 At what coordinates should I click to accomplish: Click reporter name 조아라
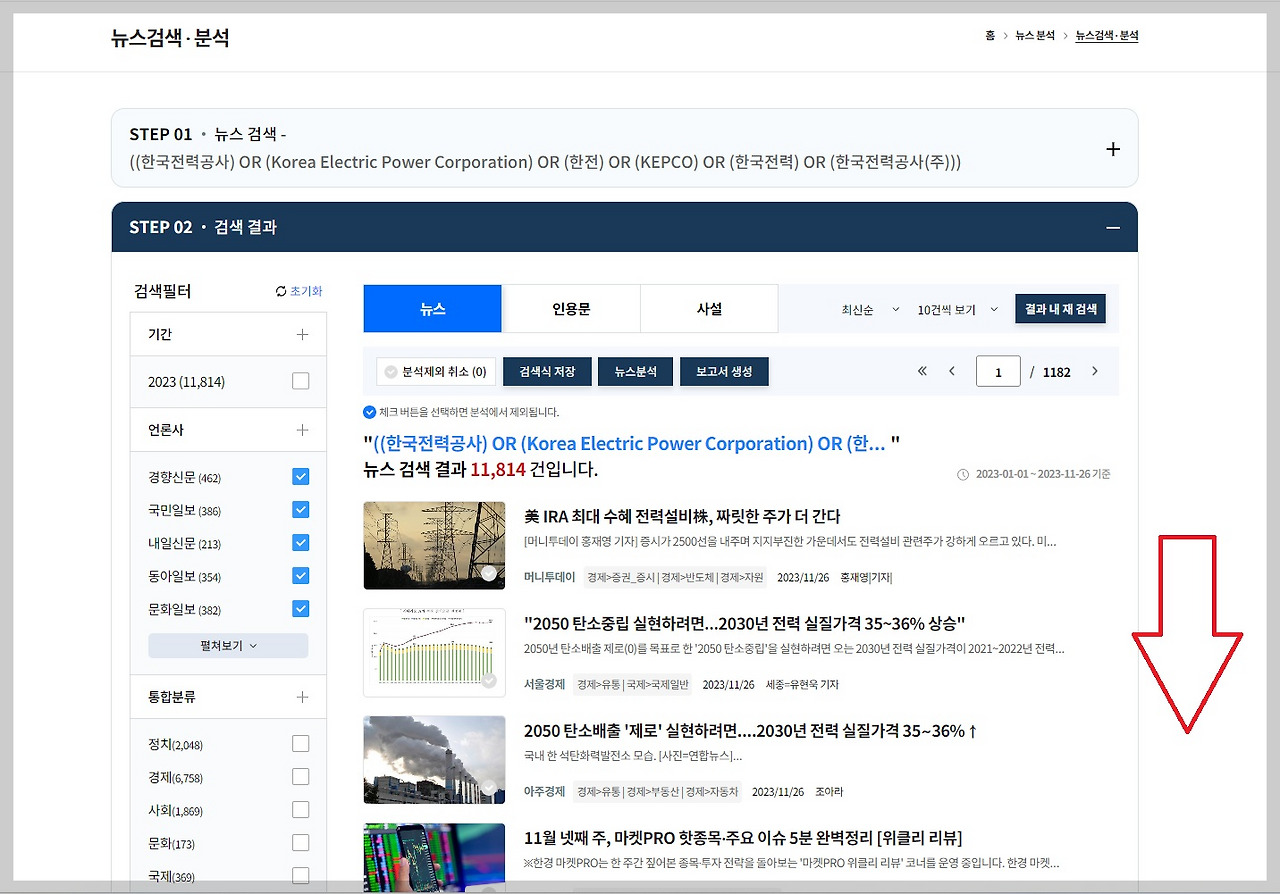[829, 792]
